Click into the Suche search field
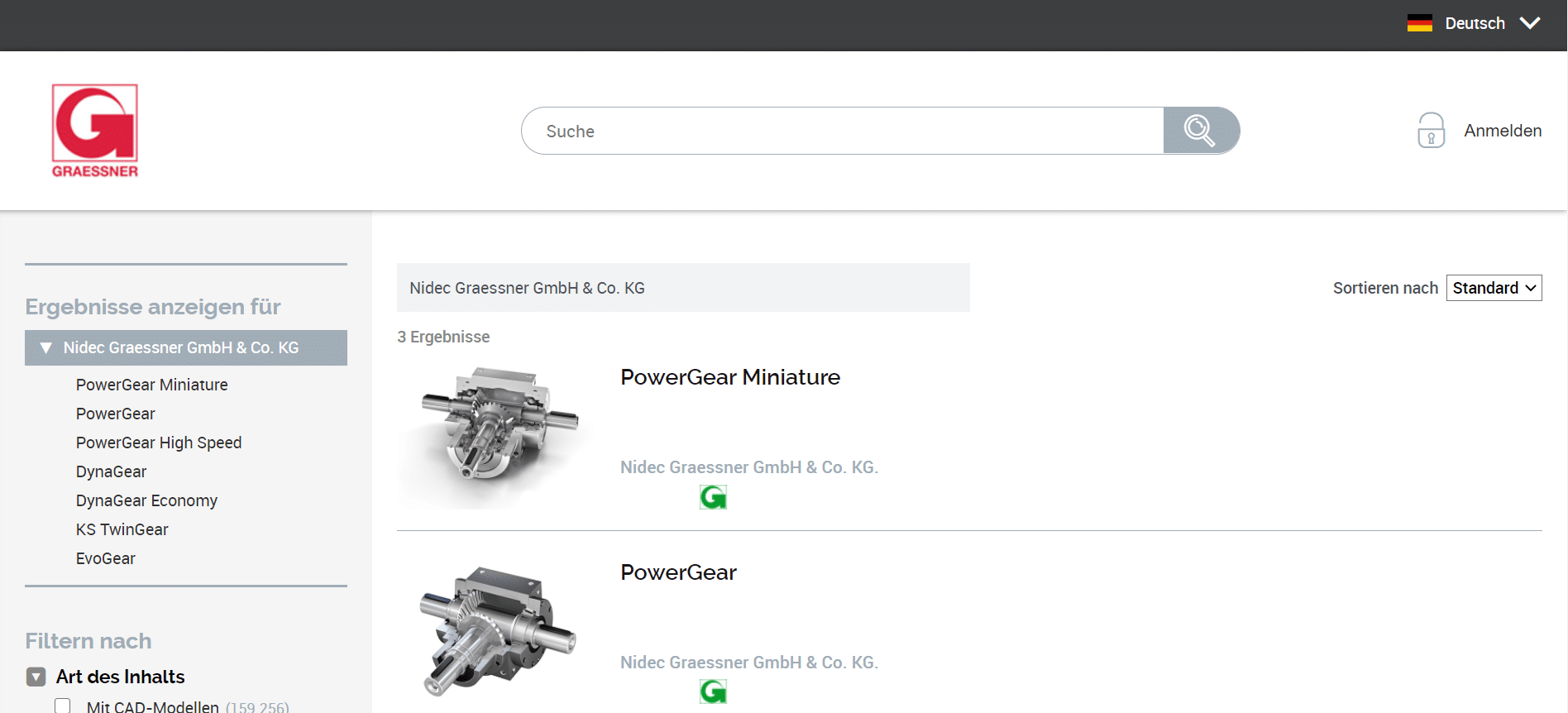Screen dimensions: 1568x713 click(x=843, y=131)
